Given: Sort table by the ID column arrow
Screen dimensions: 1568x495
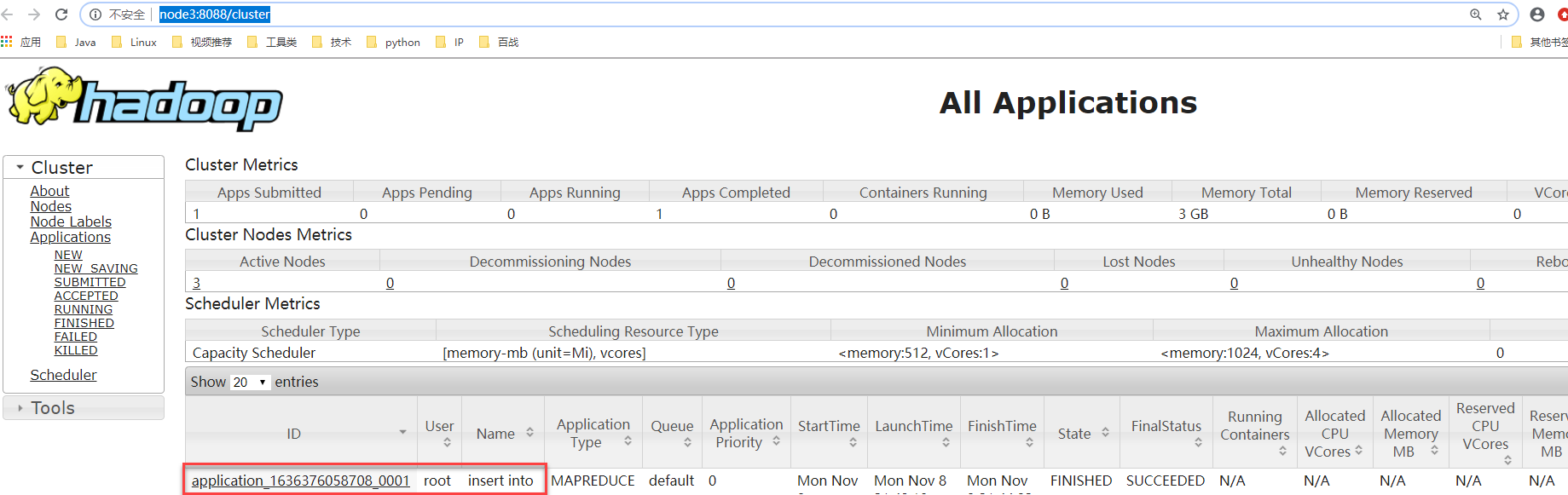Looking at the screenshot, I should tap(402, 433).
